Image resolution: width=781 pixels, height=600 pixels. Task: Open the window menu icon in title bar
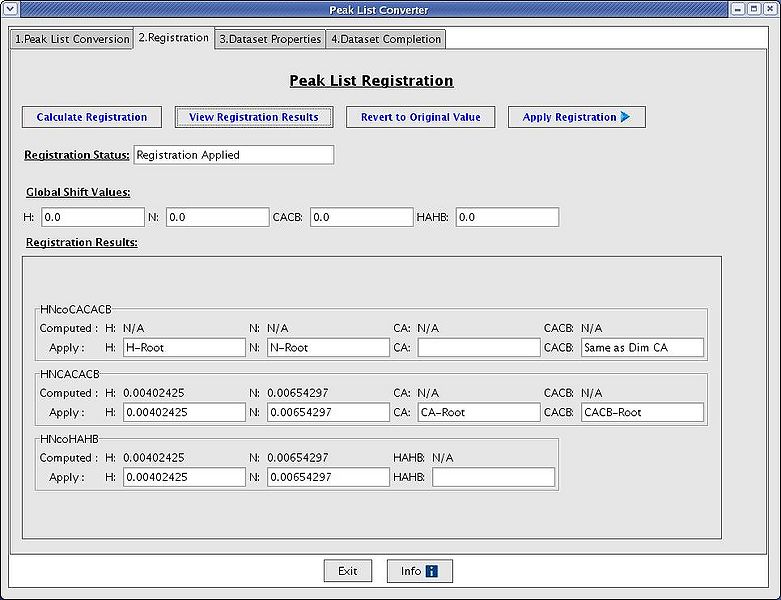11,9
